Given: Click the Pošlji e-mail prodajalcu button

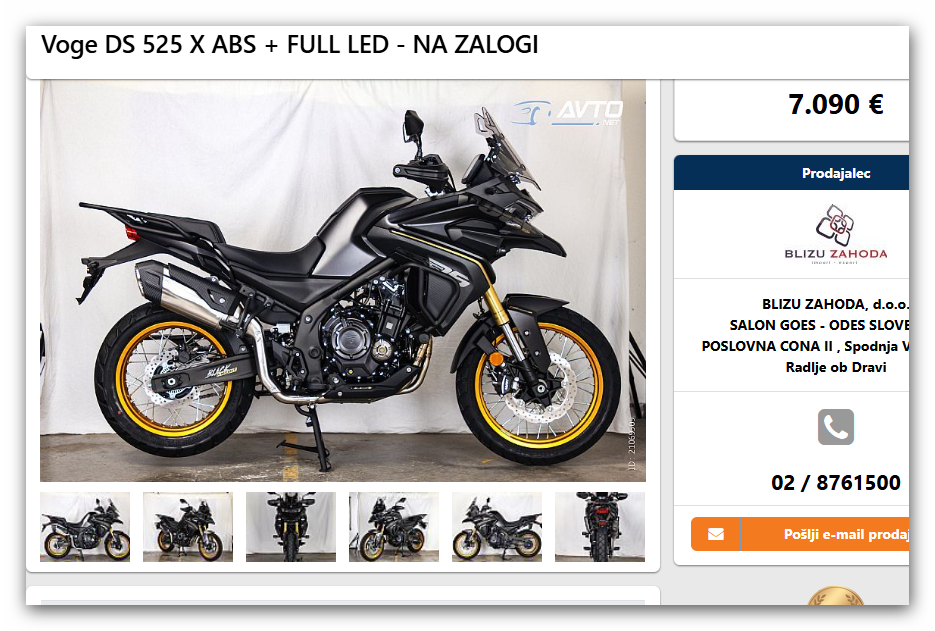Looking at the screenshot, I should [x=800, y=534].
